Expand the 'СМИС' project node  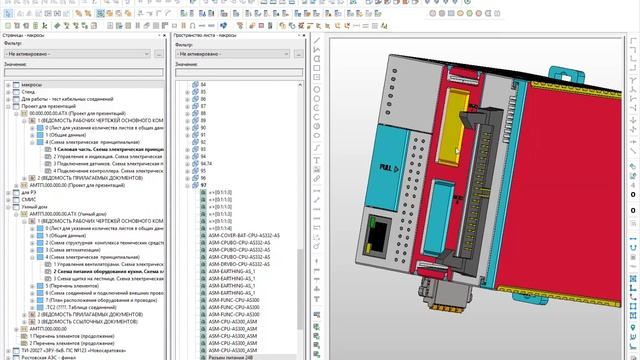(x=8, y=200)
